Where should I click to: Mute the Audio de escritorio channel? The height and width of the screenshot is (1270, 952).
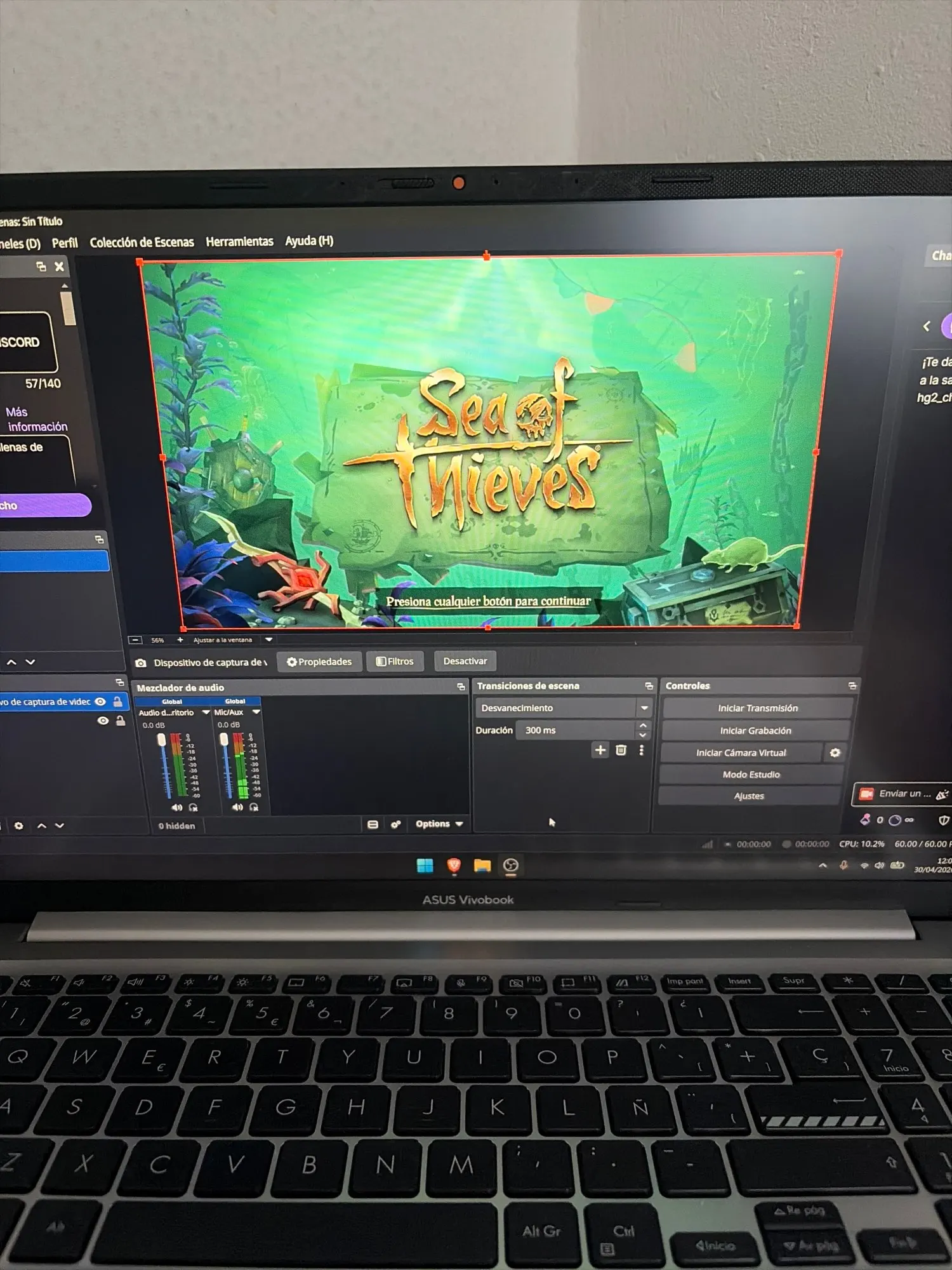click(177, 808)
